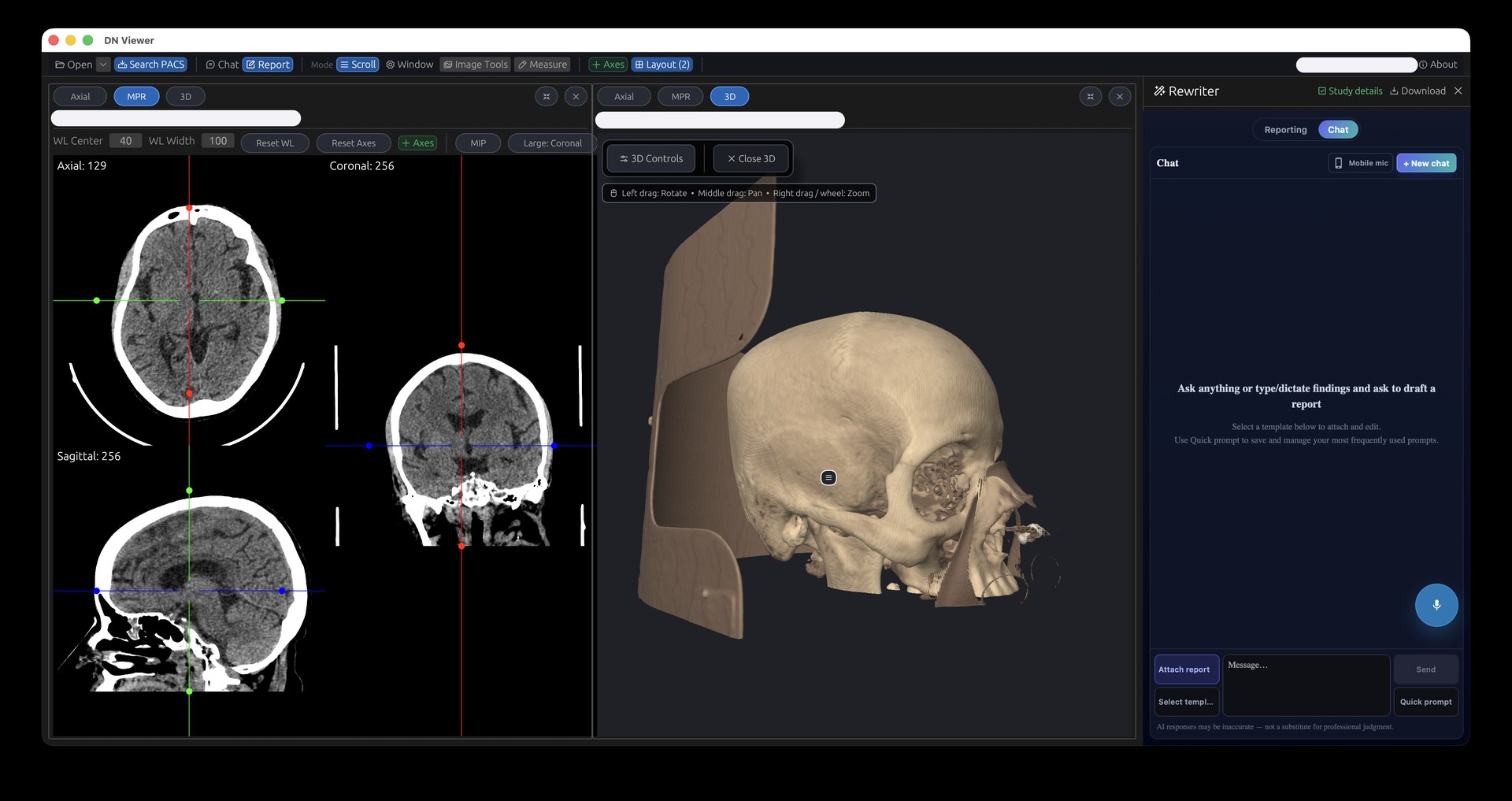The width and height of the screenshot is (1512, 801).
Task: Toggle Axes in the MPR toolbar
Action: 418,143
